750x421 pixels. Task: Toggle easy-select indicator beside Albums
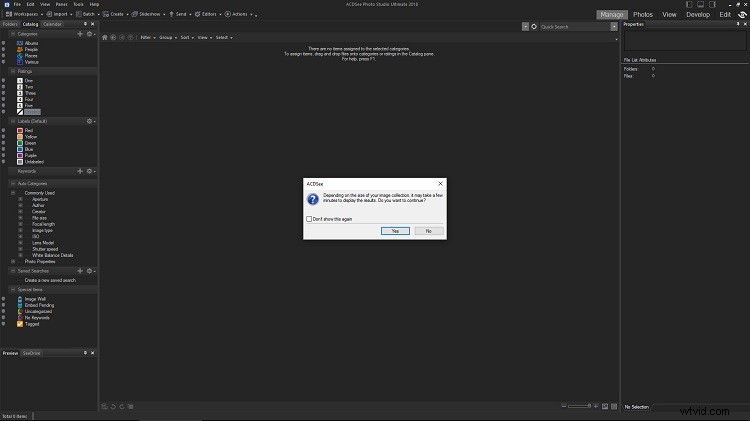pyautogui.click(x=4, y=43)
